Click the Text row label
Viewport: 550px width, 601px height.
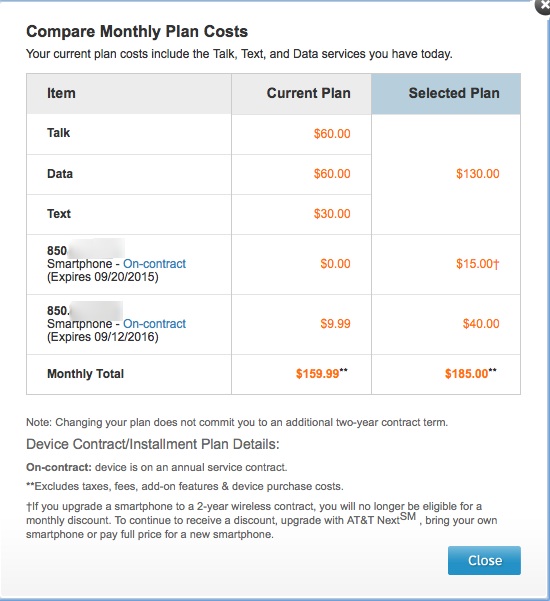pyautogui.click(x=59, y=213)
